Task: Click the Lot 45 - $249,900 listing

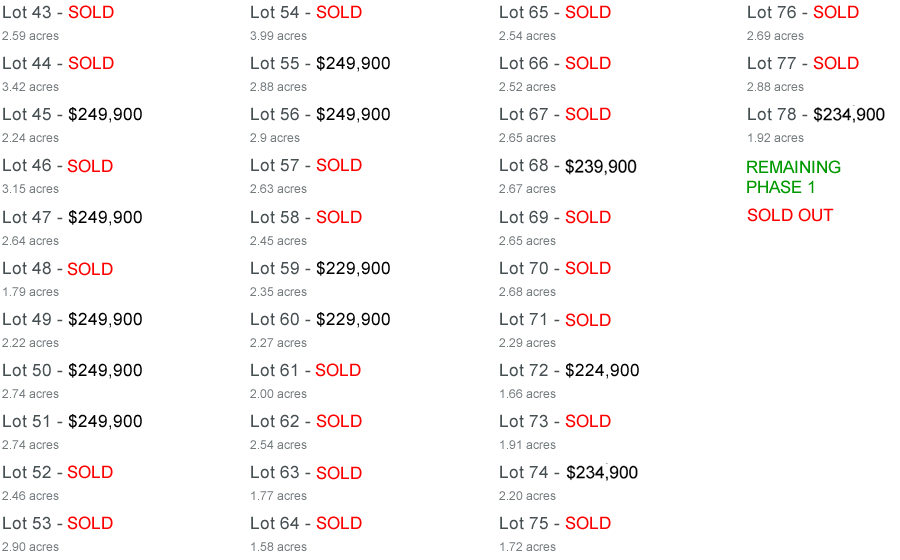Action: tap(72, 115)
